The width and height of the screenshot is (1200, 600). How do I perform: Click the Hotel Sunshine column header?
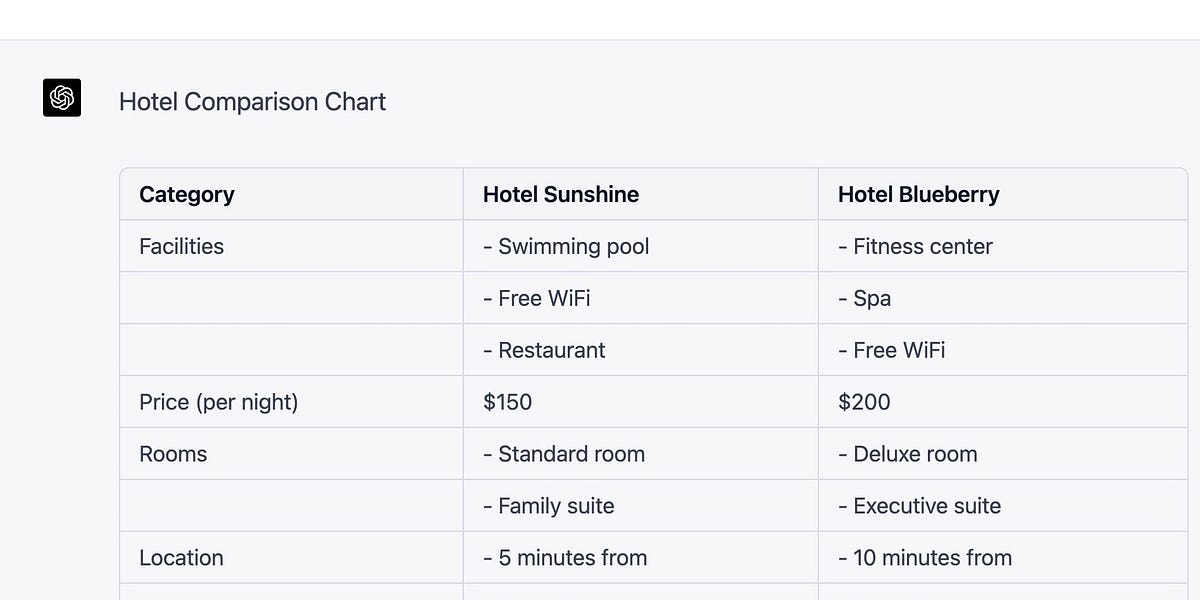click(x=561, y=194)
